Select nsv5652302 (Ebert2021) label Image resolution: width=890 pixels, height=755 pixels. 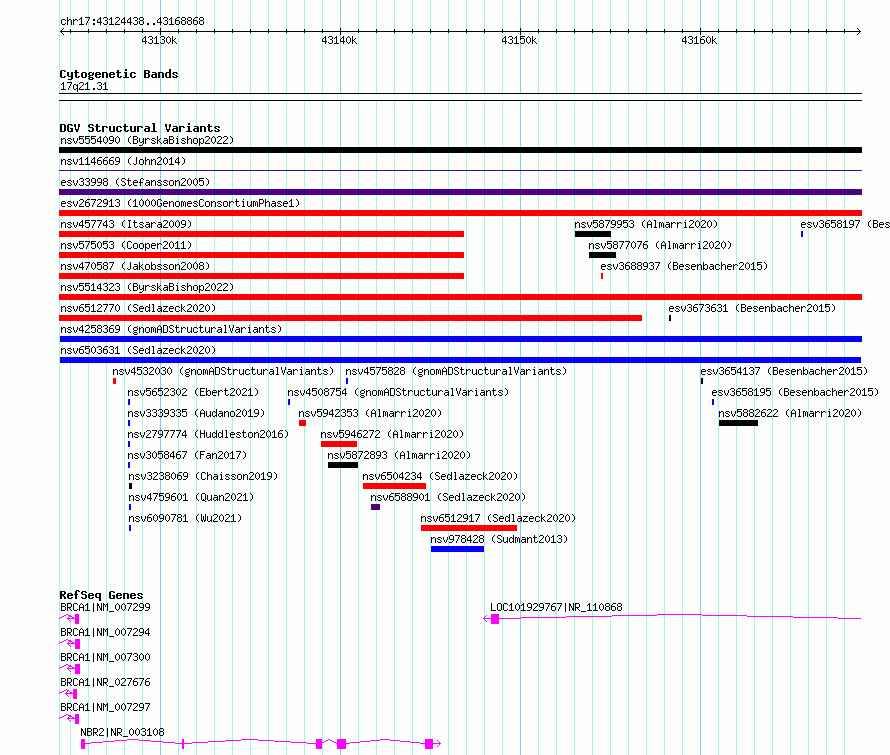coord(193,392)
